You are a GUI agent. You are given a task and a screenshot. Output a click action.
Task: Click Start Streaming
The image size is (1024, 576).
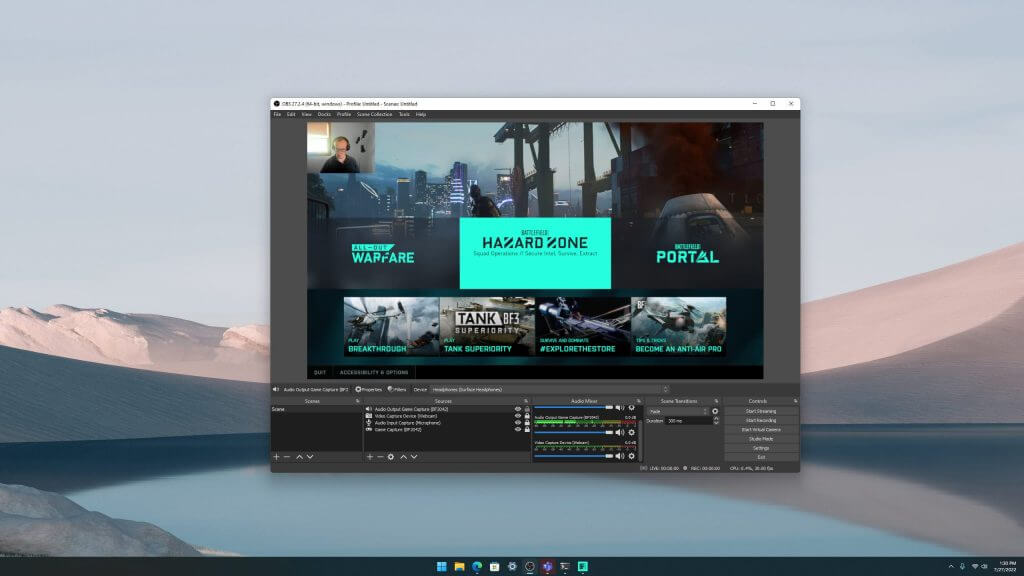761,411
